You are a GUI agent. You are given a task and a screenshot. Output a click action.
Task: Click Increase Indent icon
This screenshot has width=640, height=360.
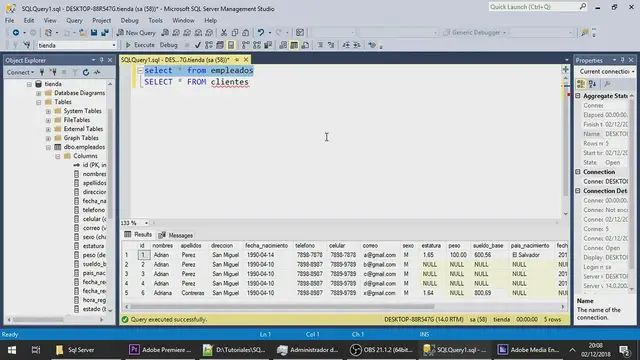(x=357, y=45)
